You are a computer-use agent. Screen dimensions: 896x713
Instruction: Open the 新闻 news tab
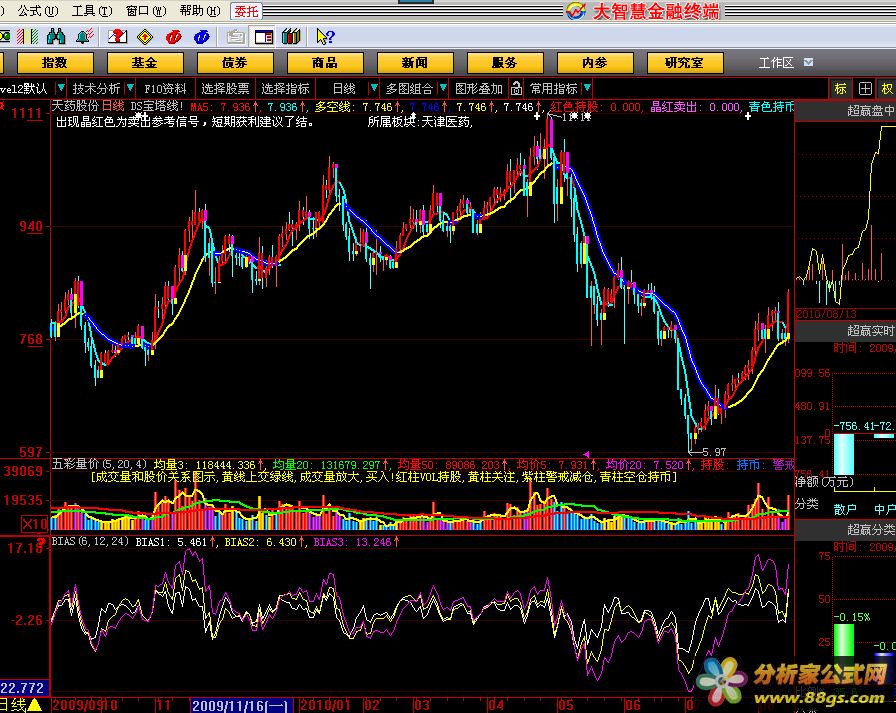point(415,63)
